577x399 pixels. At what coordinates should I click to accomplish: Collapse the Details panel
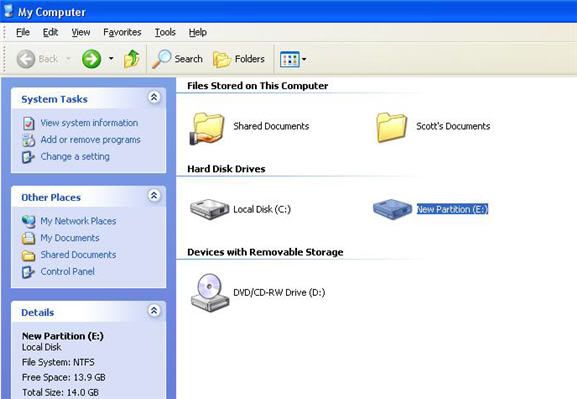tap(154, 311)
